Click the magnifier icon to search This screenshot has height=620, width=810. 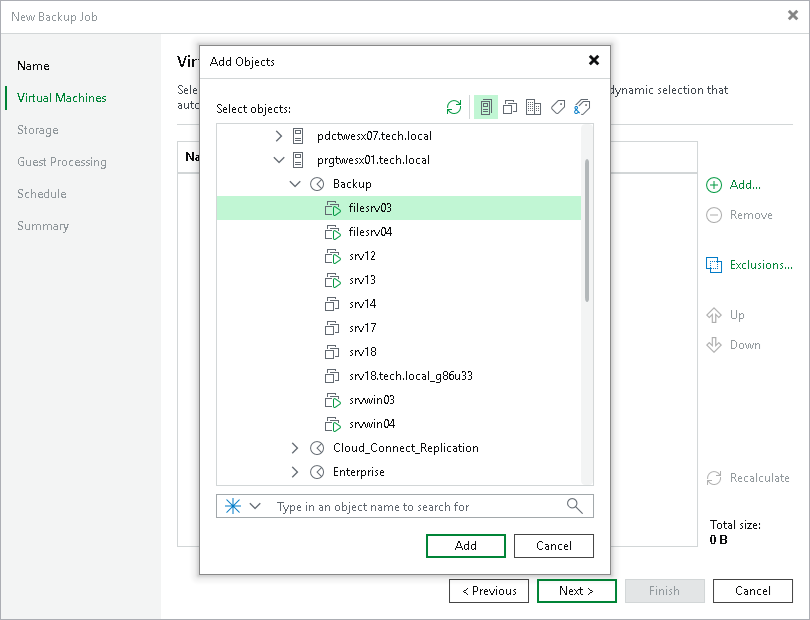pyautogui.click(x=574, y=505)
